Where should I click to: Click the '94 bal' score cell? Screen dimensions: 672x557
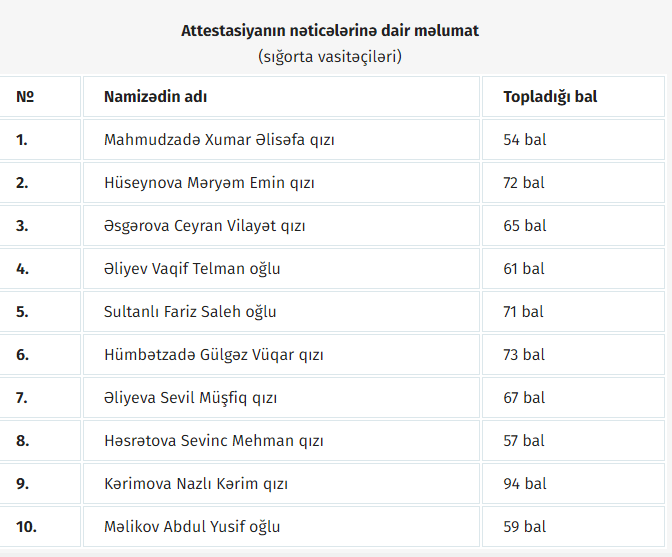(x=573, y=484)
